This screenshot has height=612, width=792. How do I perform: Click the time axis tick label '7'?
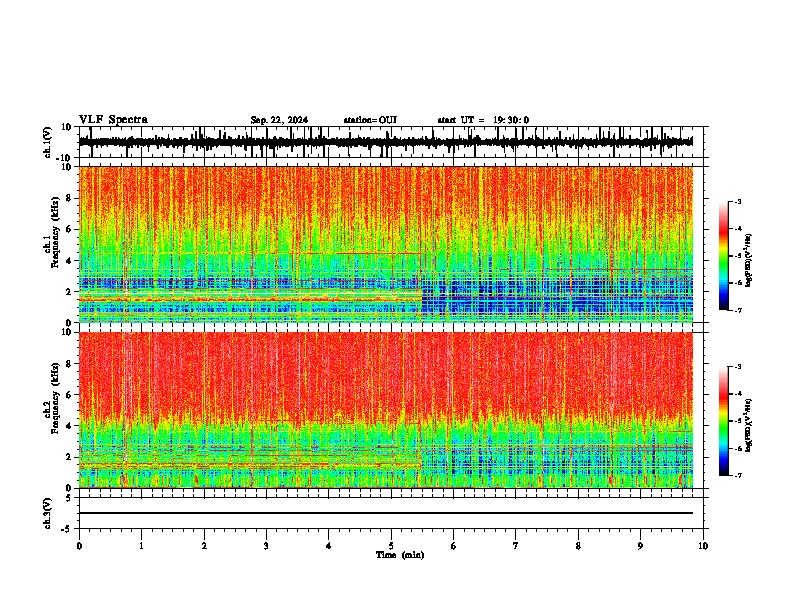coord(516,546)
